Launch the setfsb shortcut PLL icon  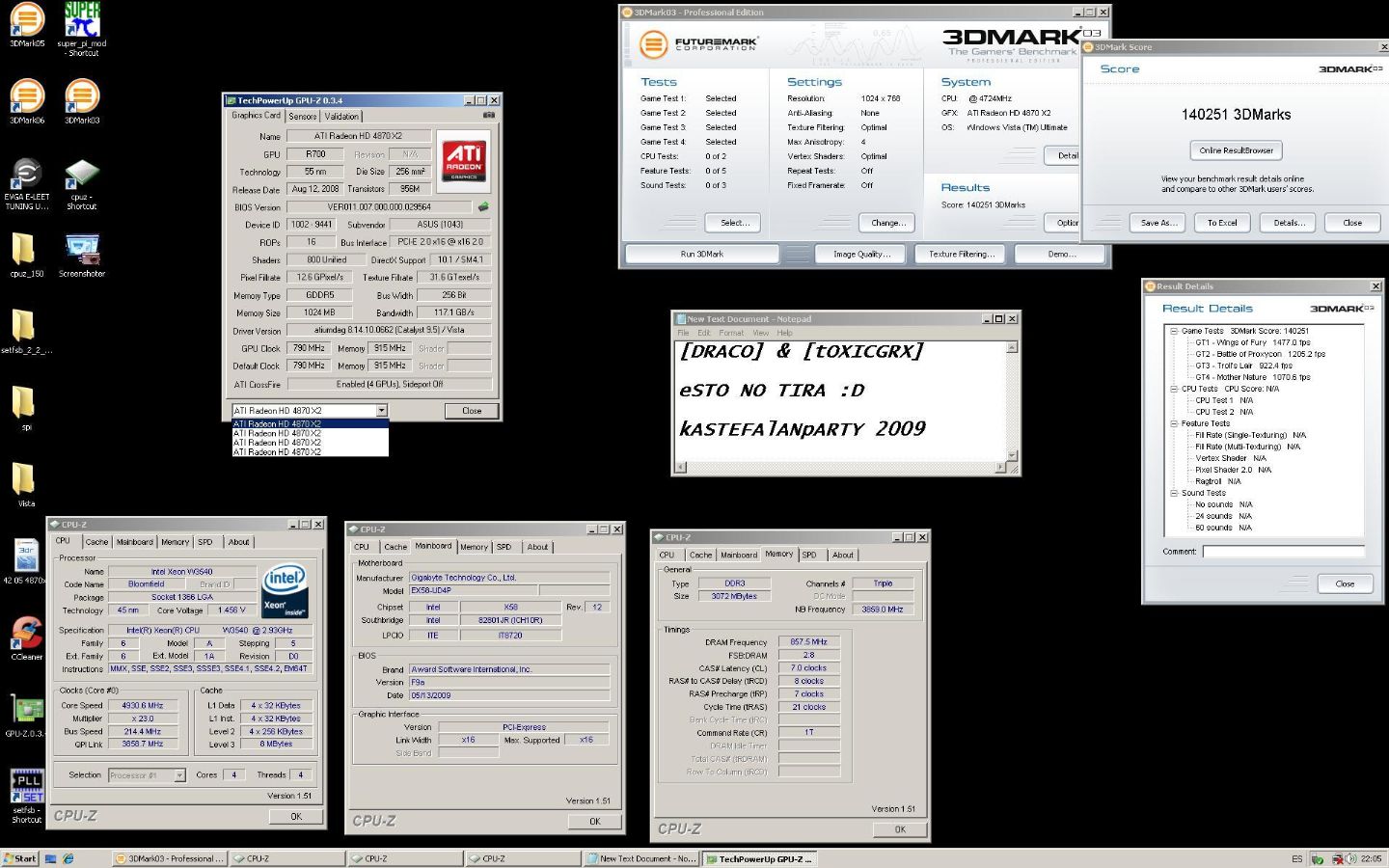(x=27, y=787)
